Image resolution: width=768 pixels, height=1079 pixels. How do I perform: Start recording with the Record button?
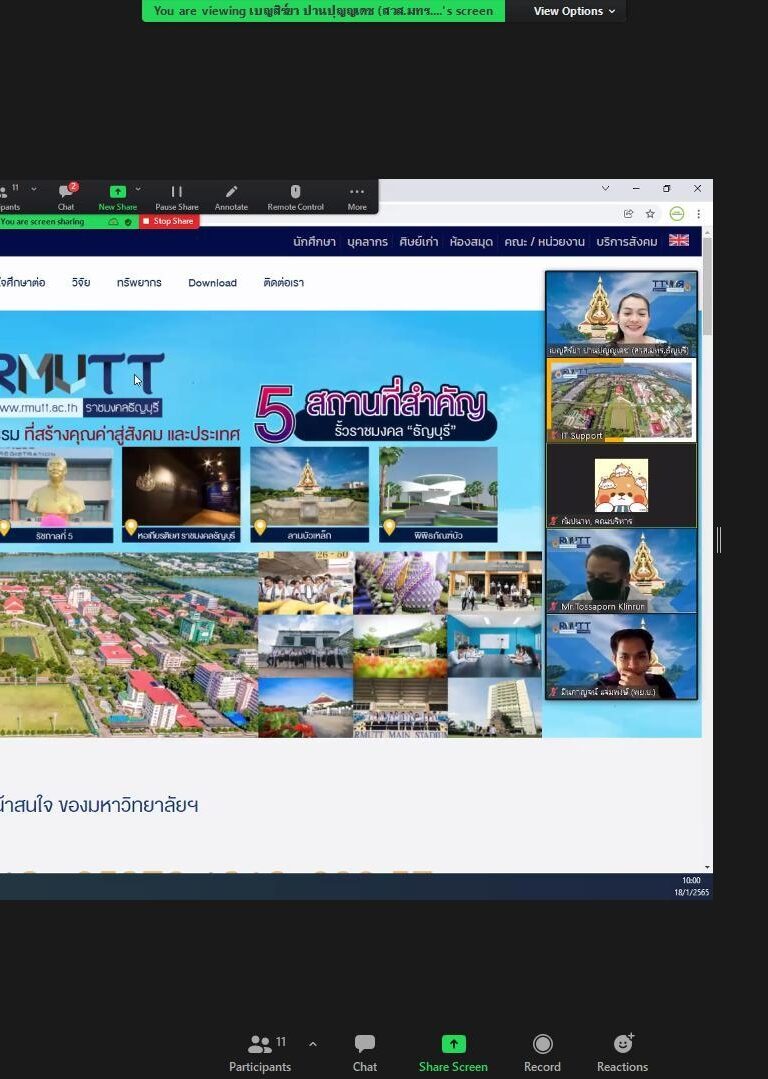542,1054
